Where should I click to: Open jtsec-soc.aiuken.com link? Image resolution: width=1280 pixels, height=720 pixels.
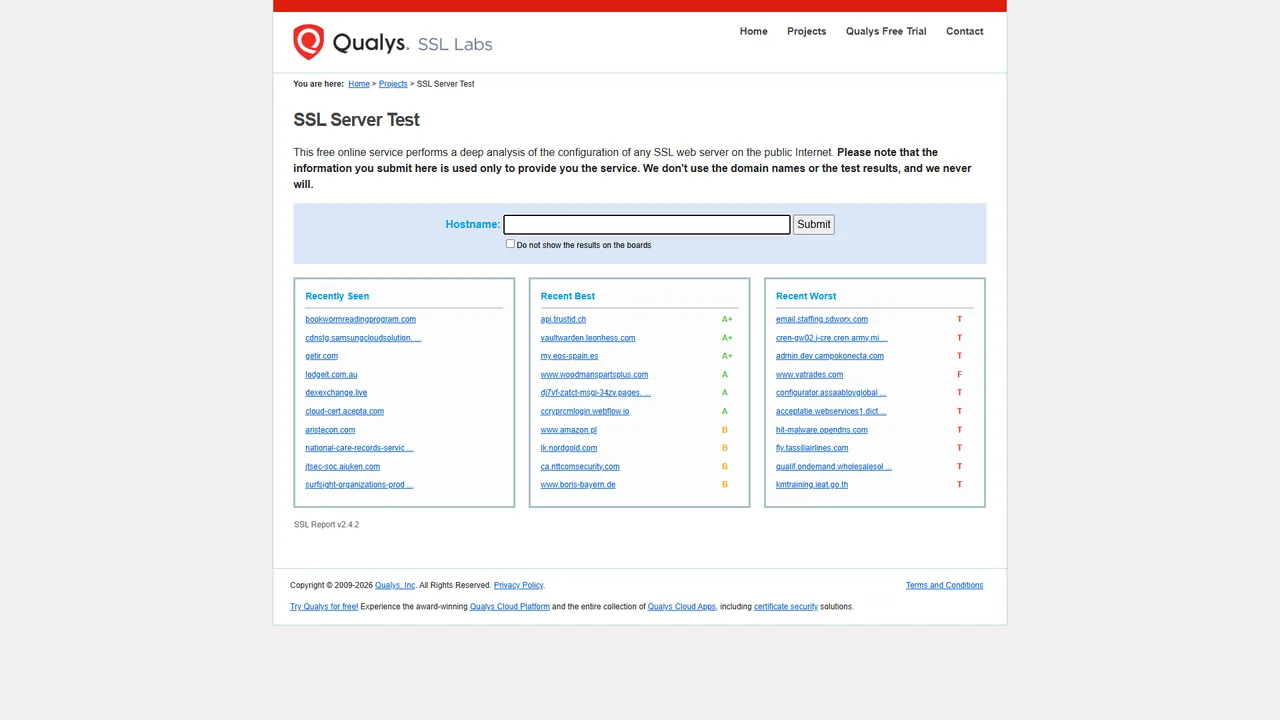342,467
